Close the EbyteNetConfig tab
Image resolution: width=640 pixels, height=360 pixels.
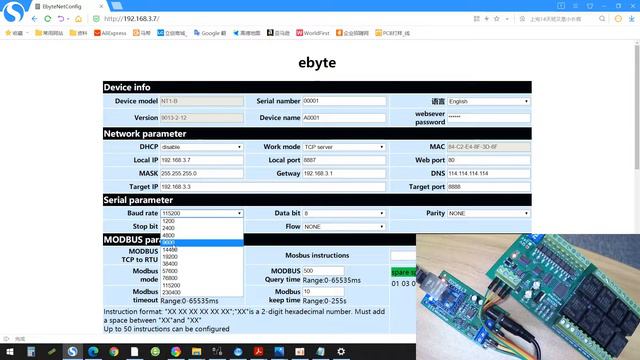(x=101, y=7)
